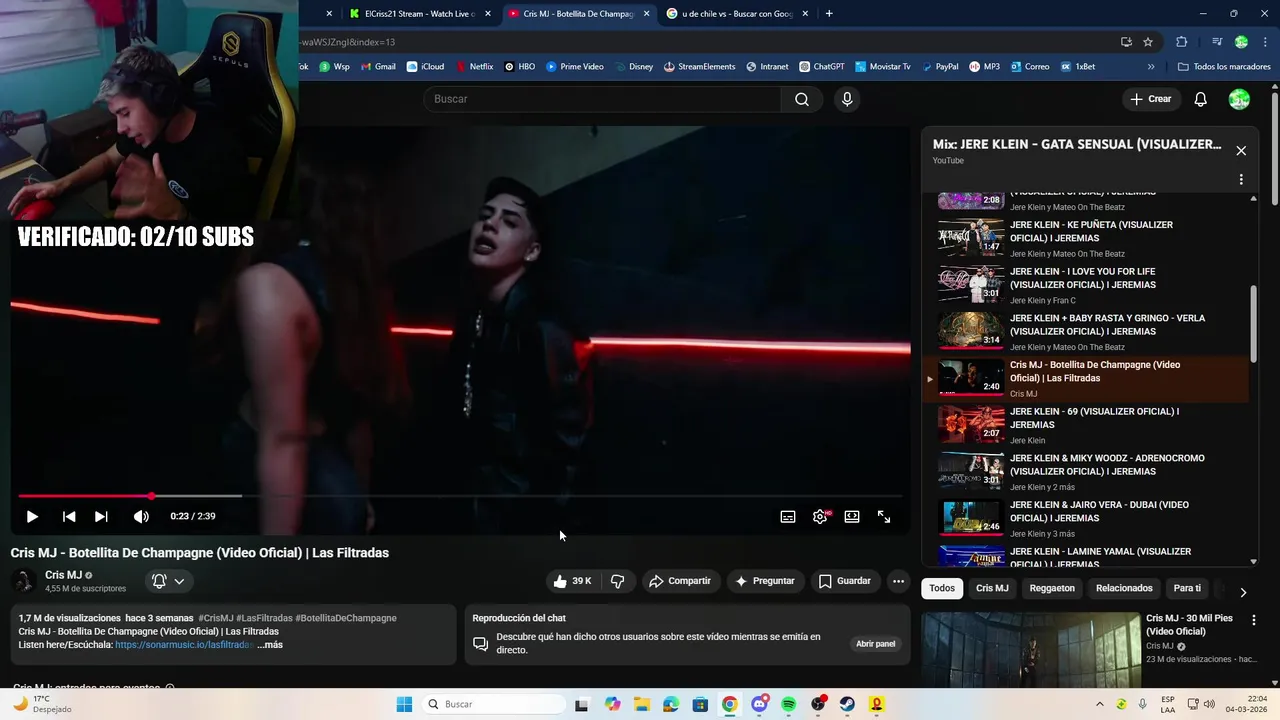Show hidden bookmarks with chevron

1151,67
